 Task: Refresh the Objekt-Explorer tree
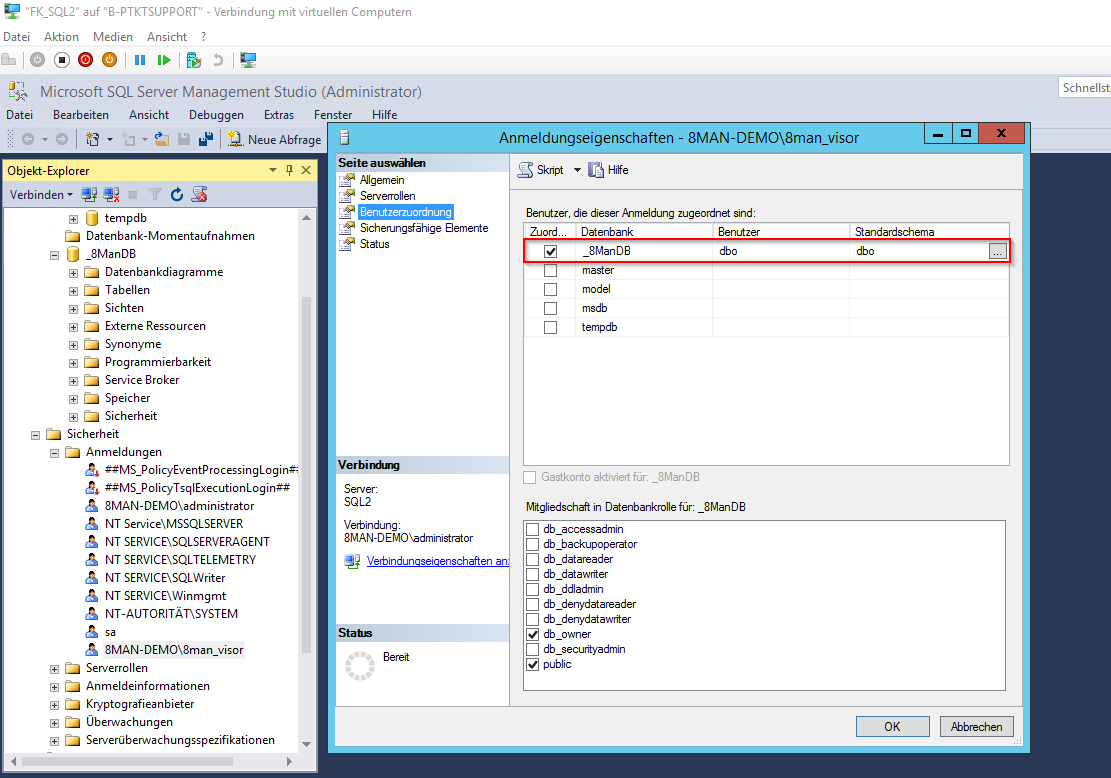coord(177,194)
